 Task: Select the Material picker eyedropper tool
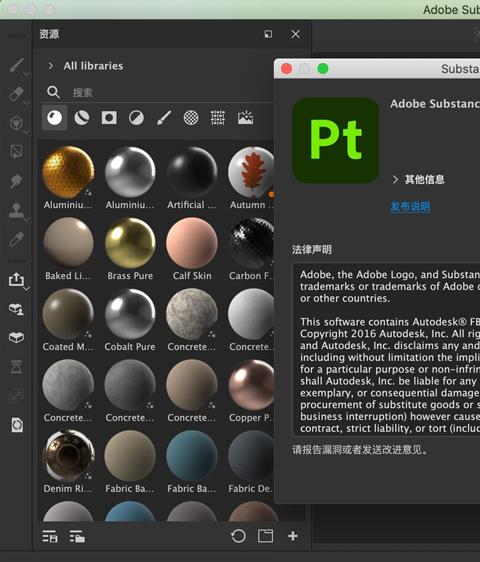(x=16, y=239)
